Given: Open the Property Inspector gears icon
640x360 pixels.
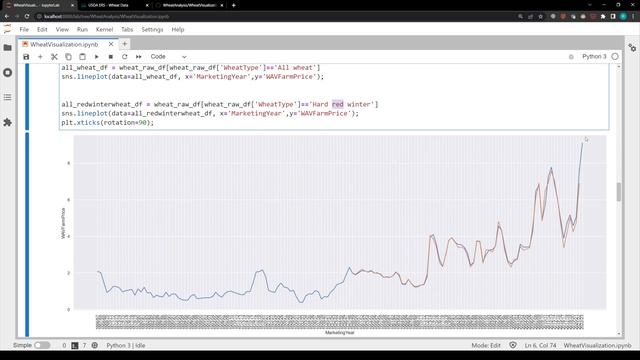Looking at the screenshot, I should coord(632,48).
